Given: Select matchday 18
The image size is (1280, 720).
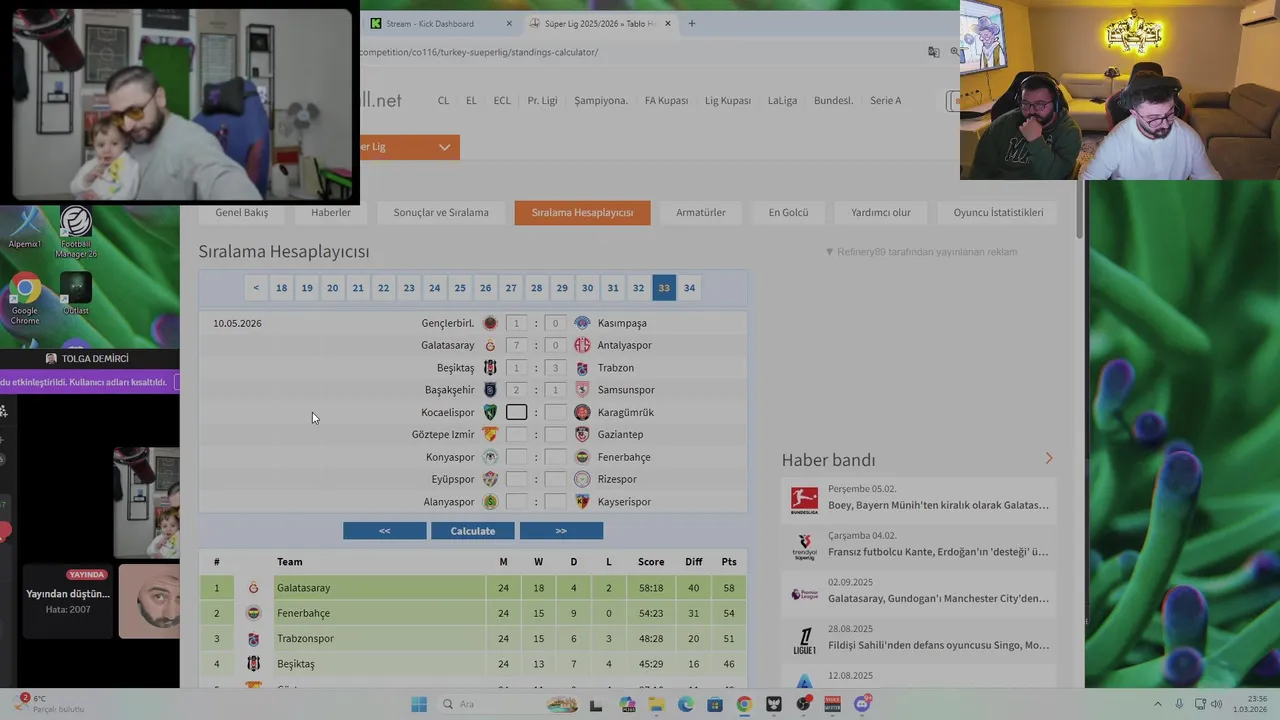Looking at the screenshot, I should coord(282,288).
